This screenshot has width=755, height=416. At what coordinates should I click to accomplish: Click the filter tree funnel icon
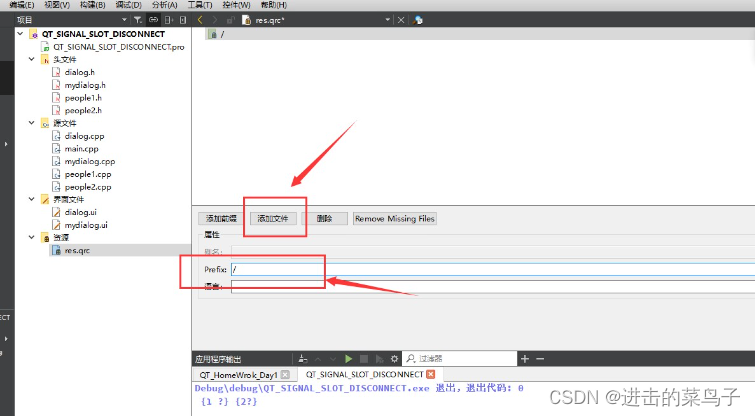pyautogui.click(x=138, y=20)
